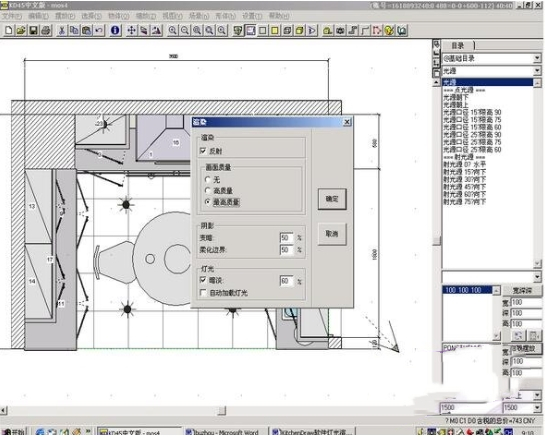
Task: Open the 帮助 menu
Action: point(279,16)
